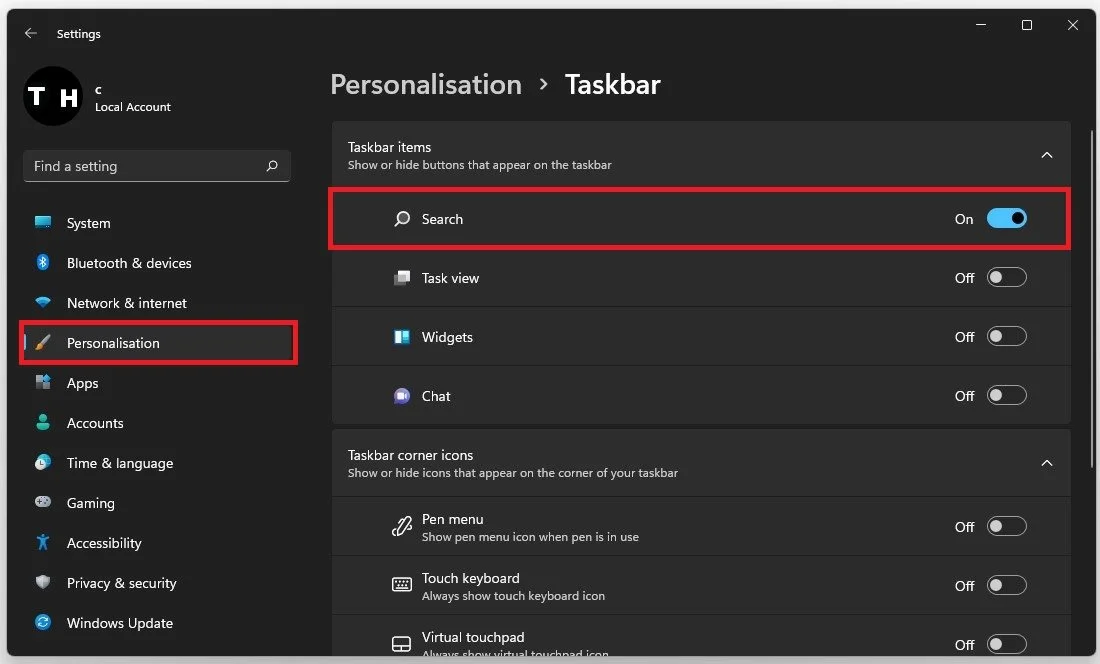
Task: Collapse the Taskbar corner icons section
Action: (1047, 463)
